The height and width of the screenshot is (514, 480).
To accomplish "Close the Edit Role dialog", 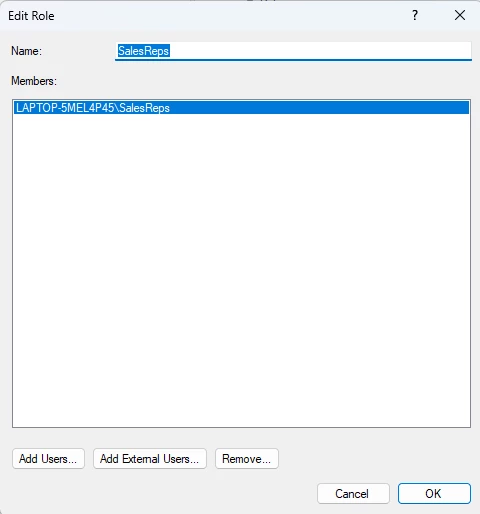I will tap(460, 15).
